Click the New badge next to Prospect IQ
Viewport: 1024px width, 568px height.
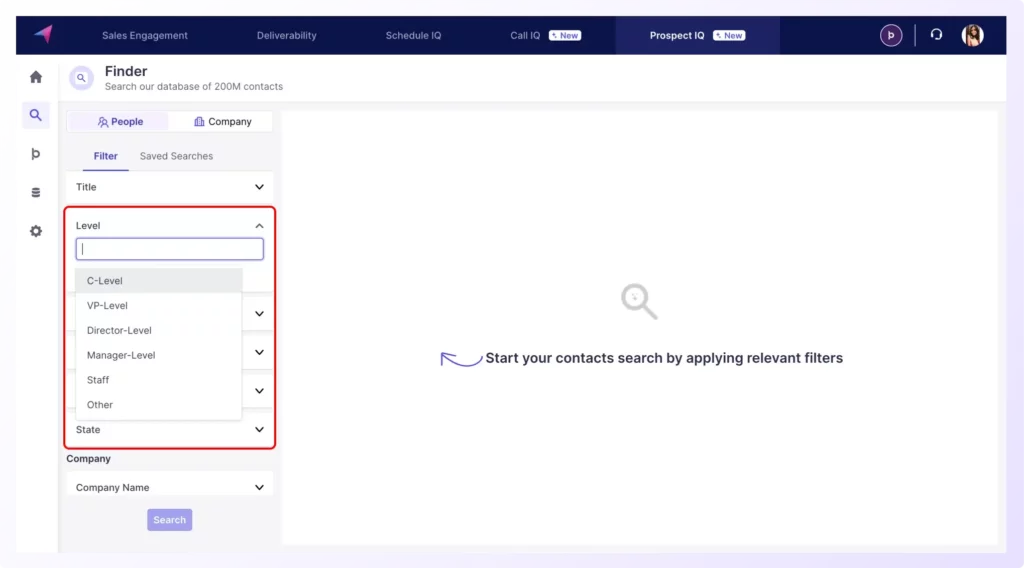click(x=729, y=35)
